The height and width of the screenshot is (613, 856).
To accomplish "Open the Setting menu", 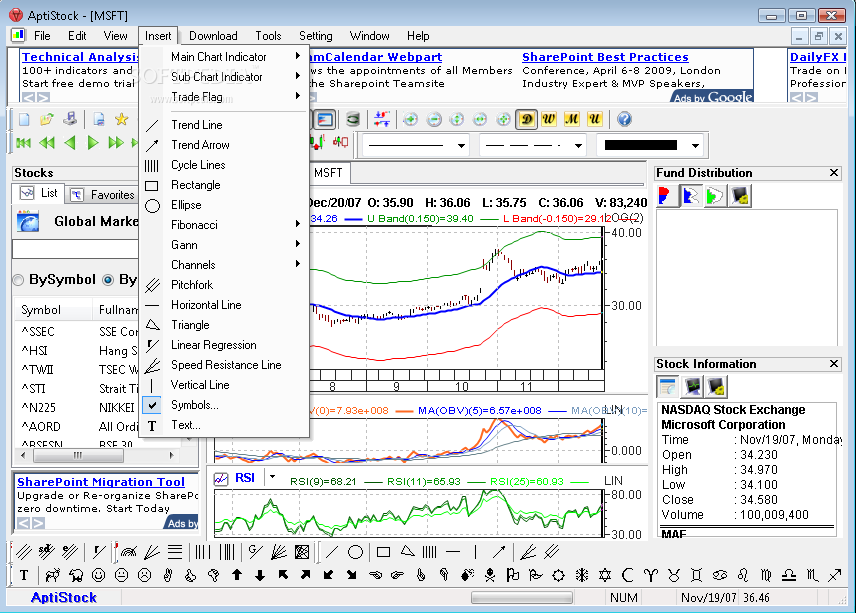I will click(316, 36).
